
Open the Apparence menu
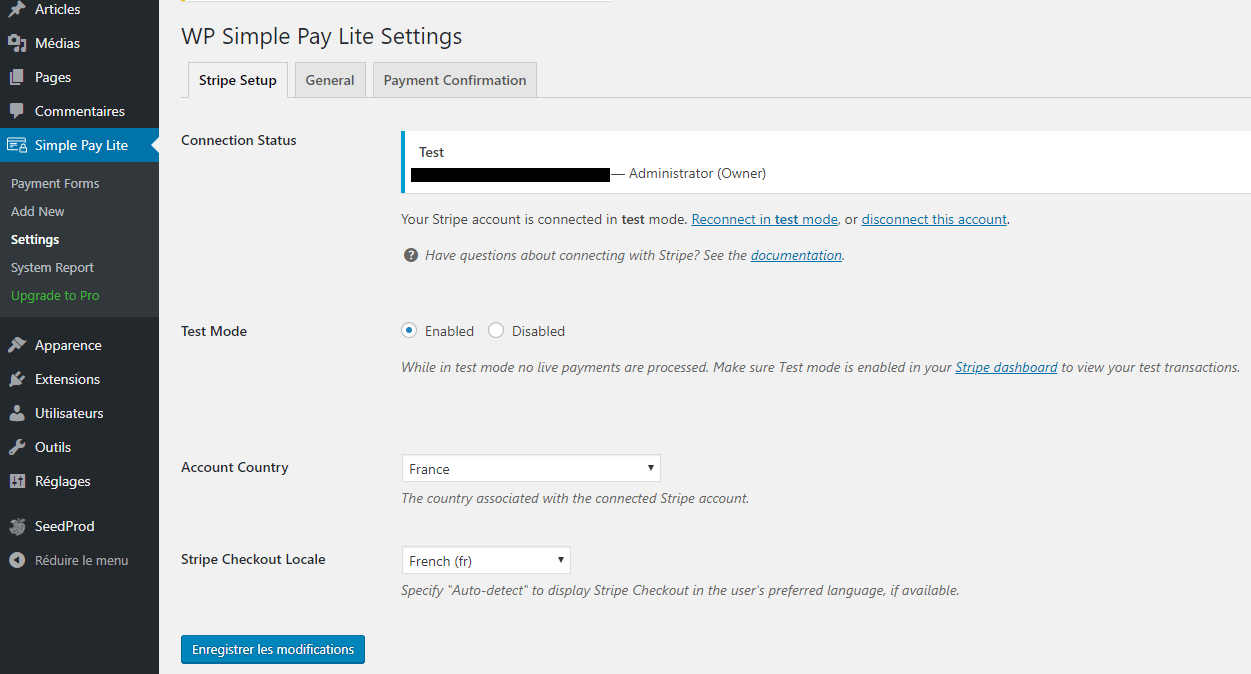[79, 345]
